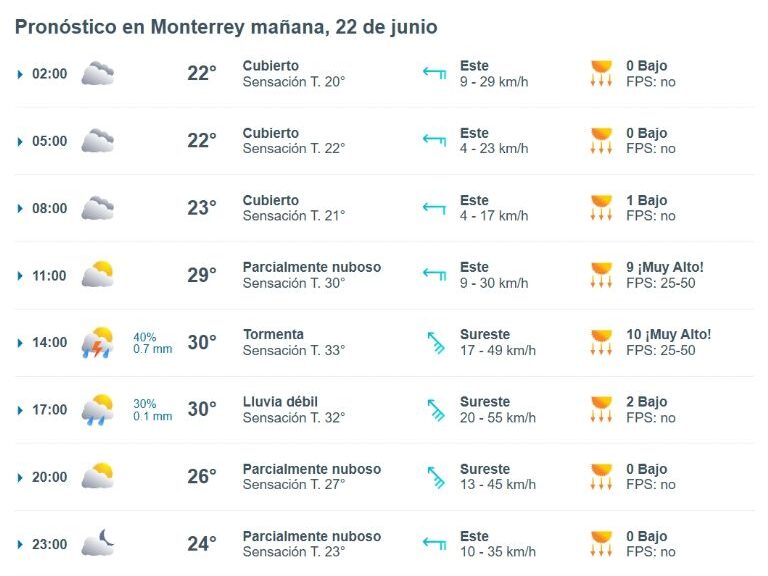Click the UV index sun icon at 20:00
The image size is (768, 576).
(601, 477)
